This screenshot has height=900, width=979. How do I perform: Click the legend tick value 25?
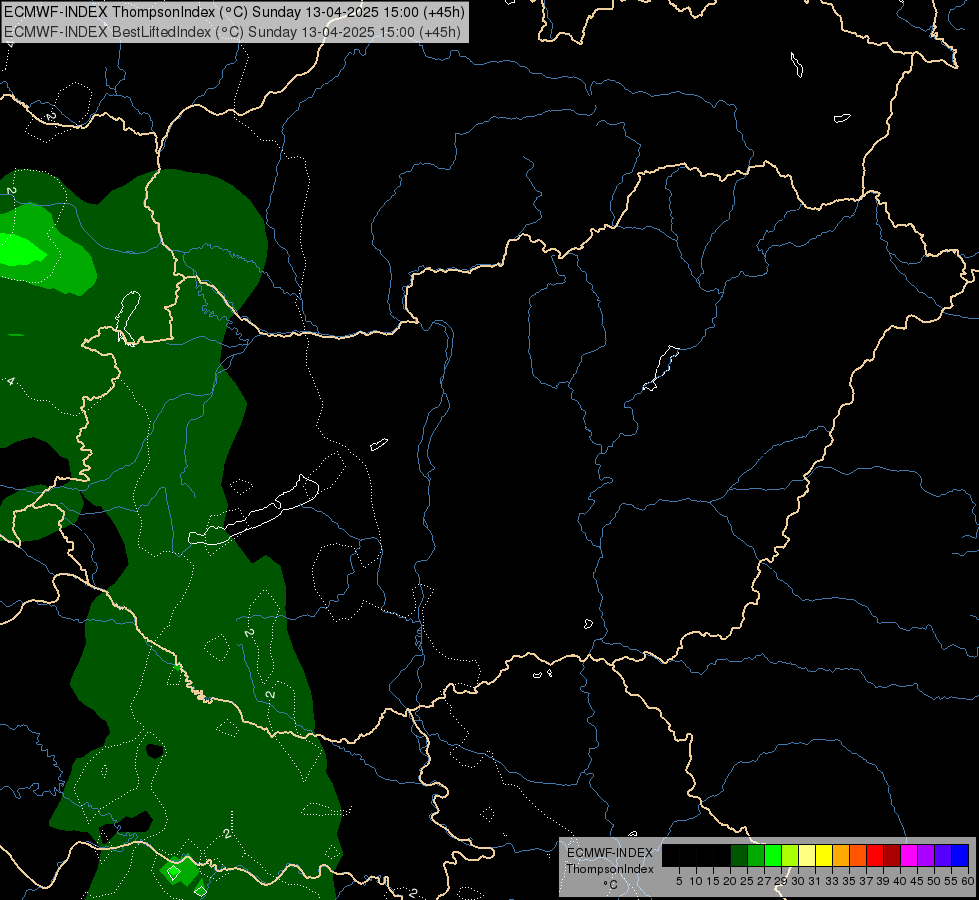click(747, 881)
